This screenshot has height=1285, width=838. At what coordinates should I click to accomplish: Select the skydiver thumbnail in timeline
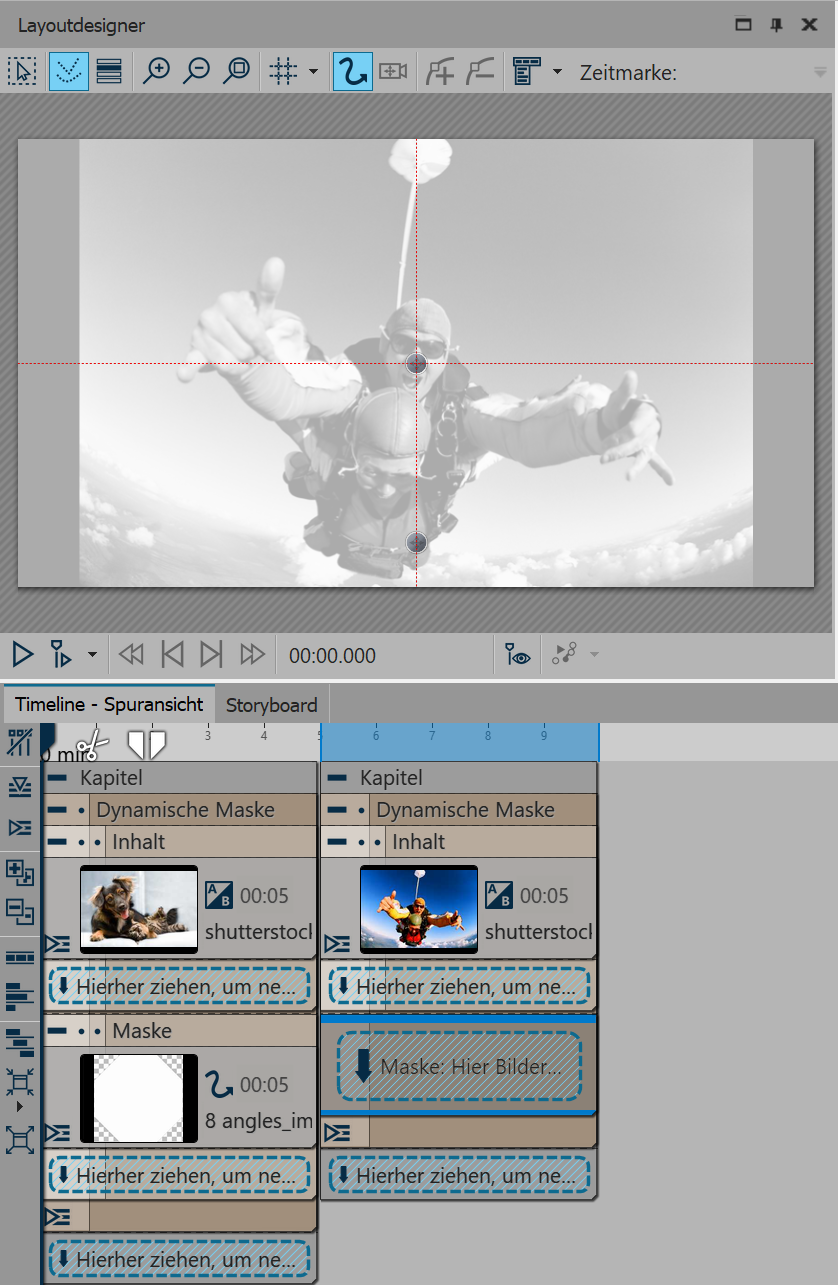click(x=418, y=909)
